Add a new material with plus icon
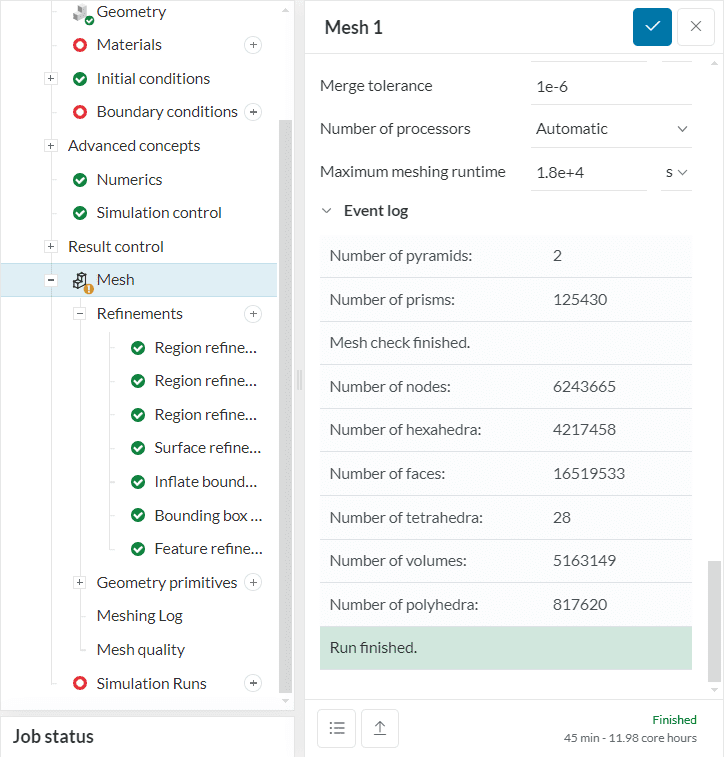The width and height of the screenshot is (724, 757). pyautogui.click(x=253, y=45)
